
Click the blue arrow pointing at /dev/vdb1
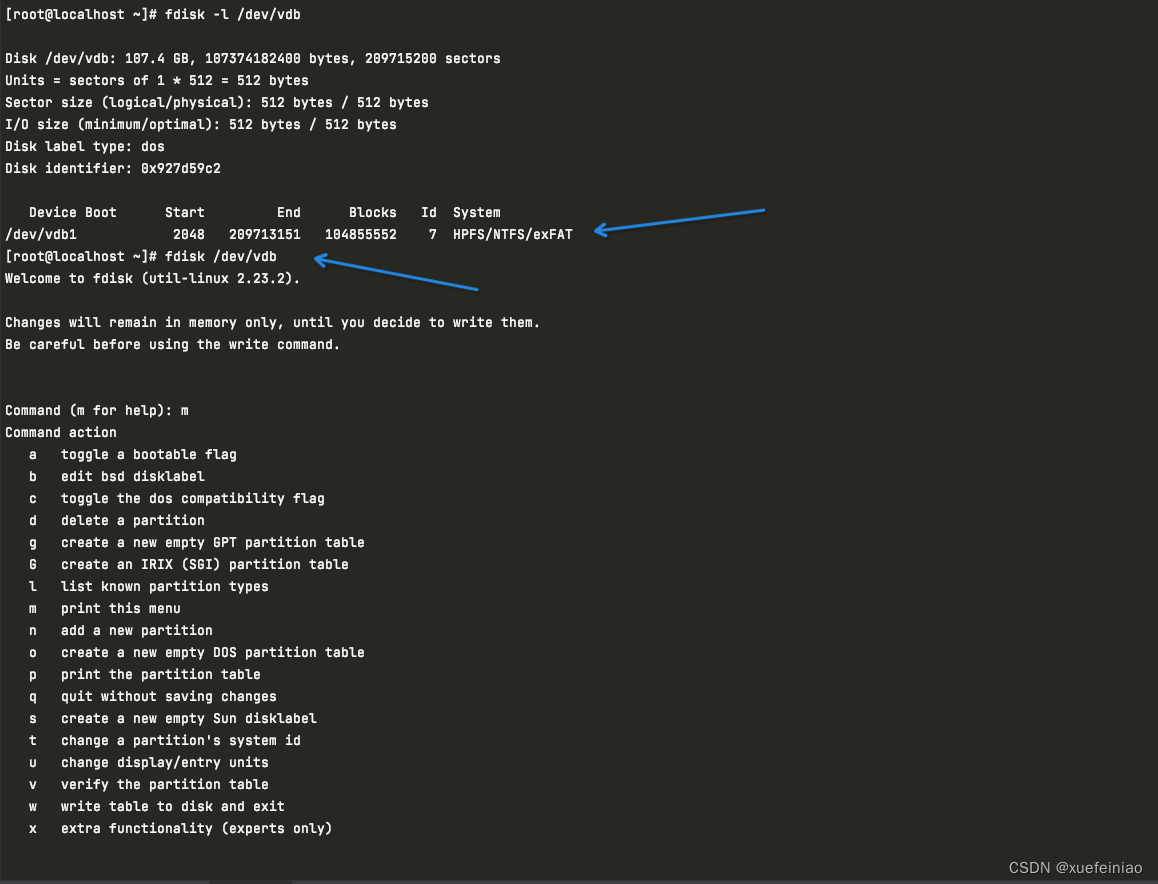coord(680,222)
